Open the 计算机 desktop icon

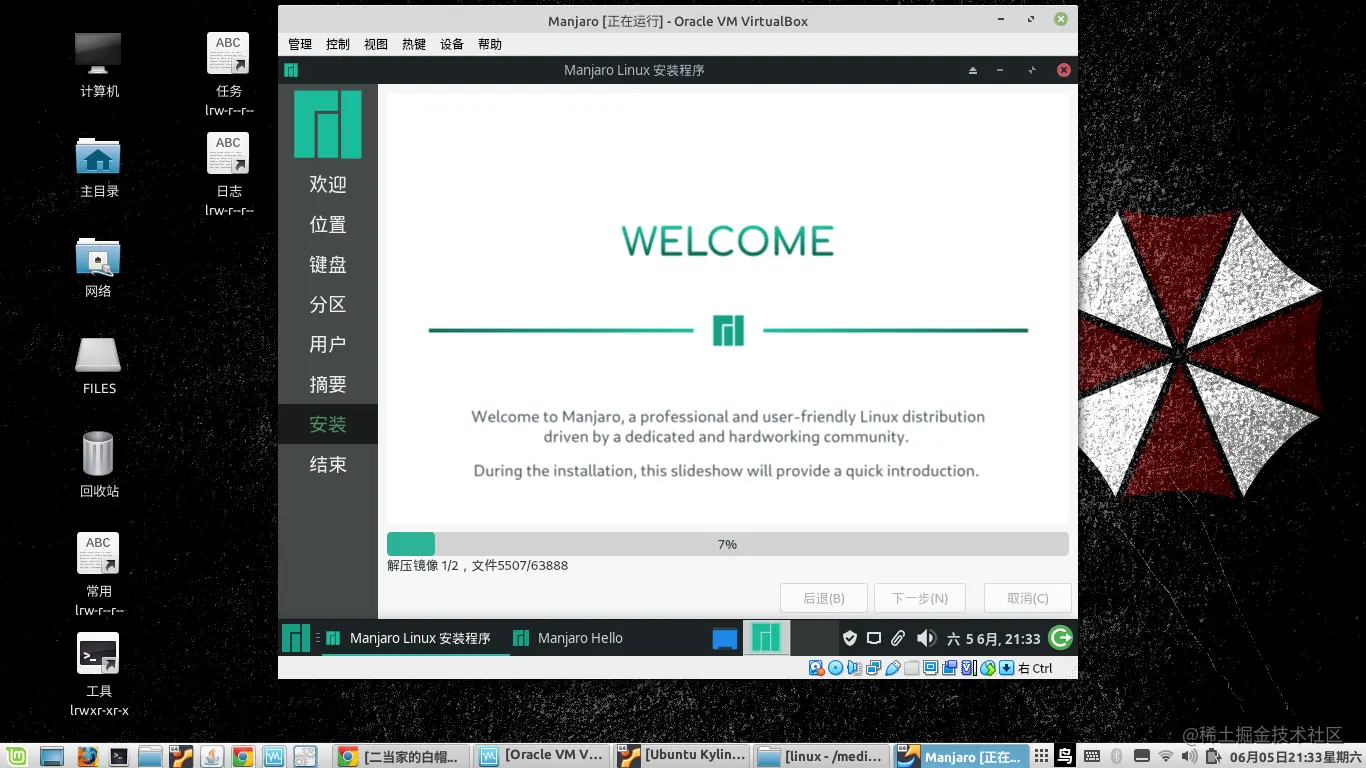99,64
